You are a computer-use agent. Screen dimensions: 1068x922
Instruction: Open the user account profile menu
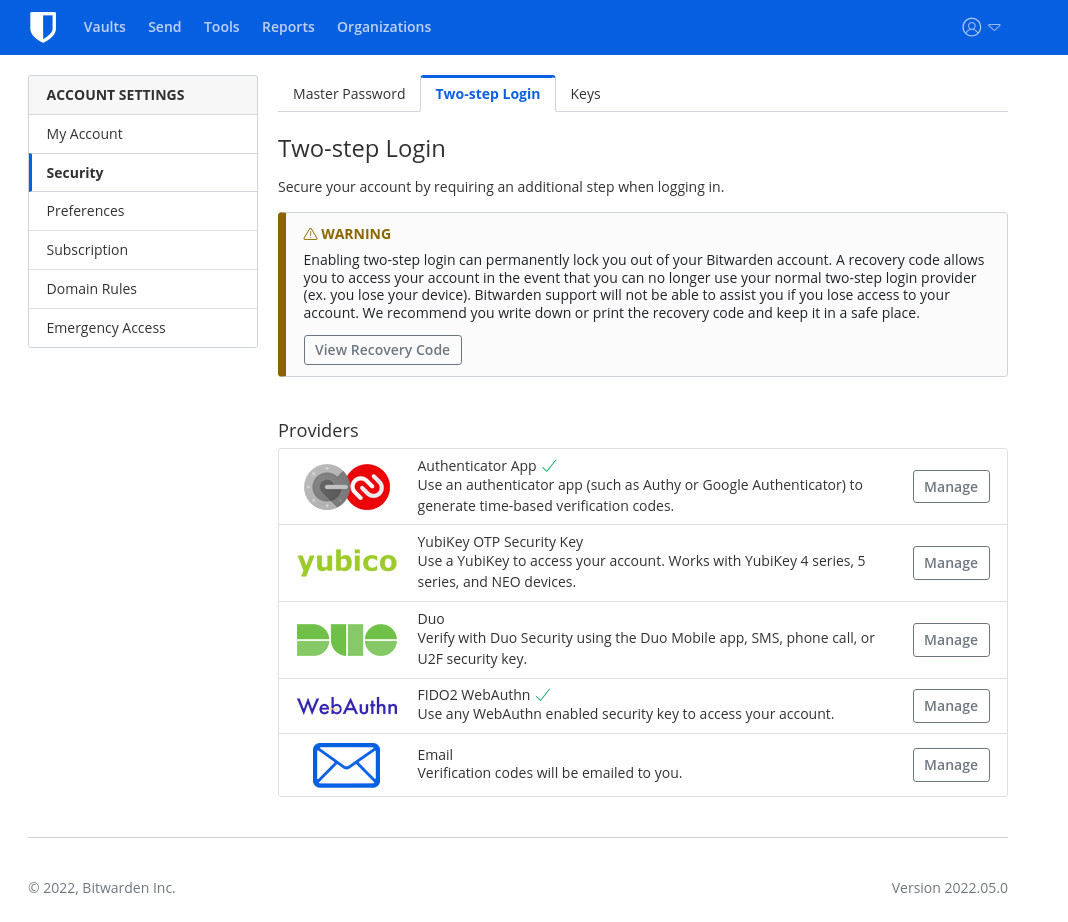click(980, 27)
